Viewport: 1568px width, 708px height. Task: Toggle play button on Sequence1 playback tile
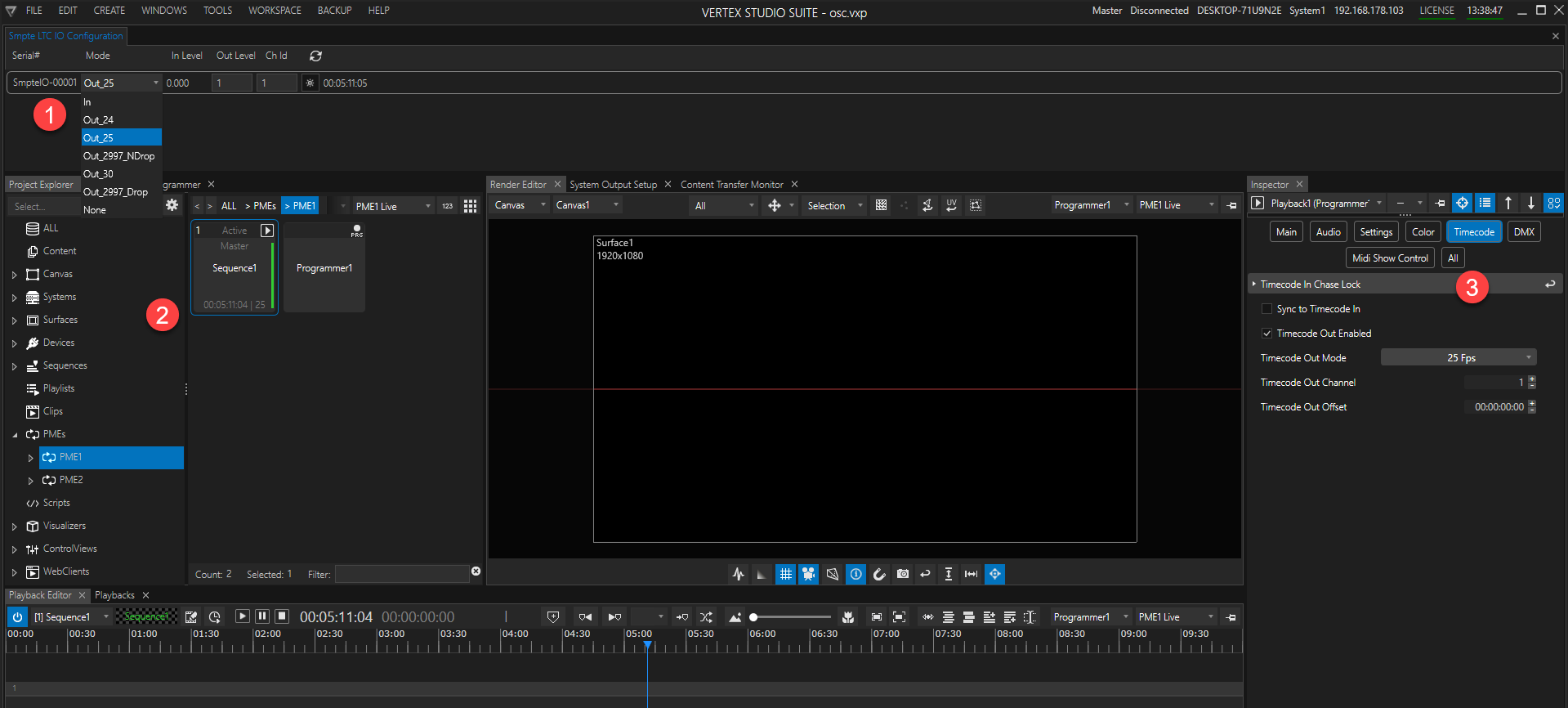tap(266, 231)
